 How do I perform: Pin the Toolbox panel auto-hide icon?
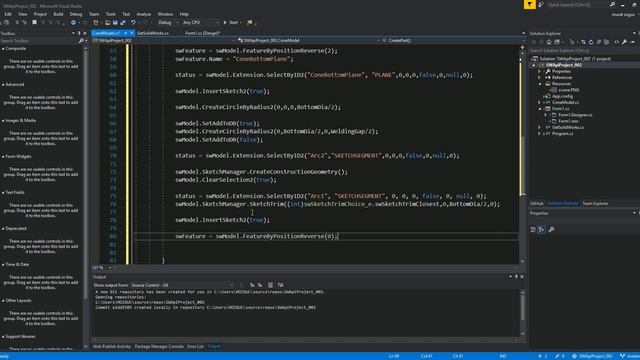79,33
